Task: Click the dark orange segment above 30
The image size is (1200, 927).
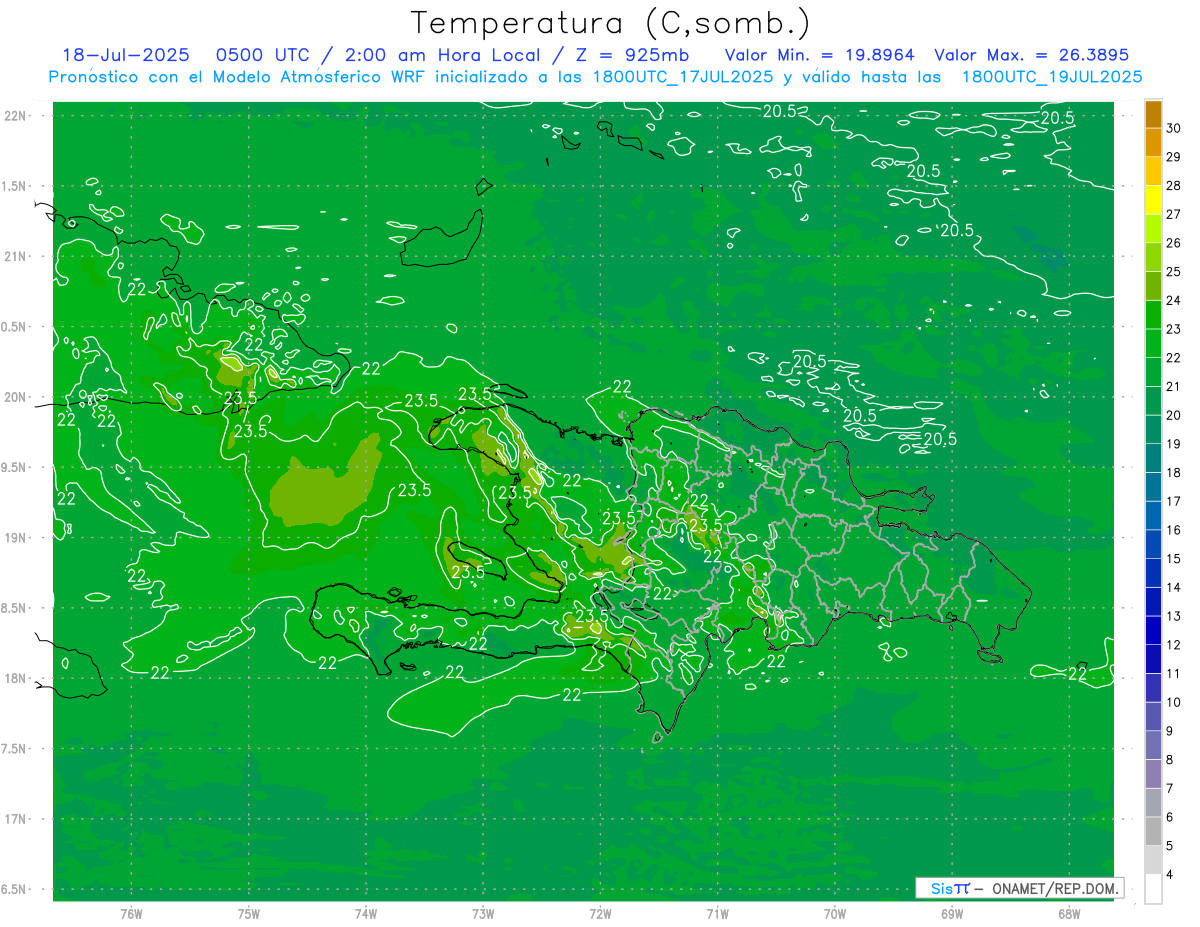Action: point(1153,113)
